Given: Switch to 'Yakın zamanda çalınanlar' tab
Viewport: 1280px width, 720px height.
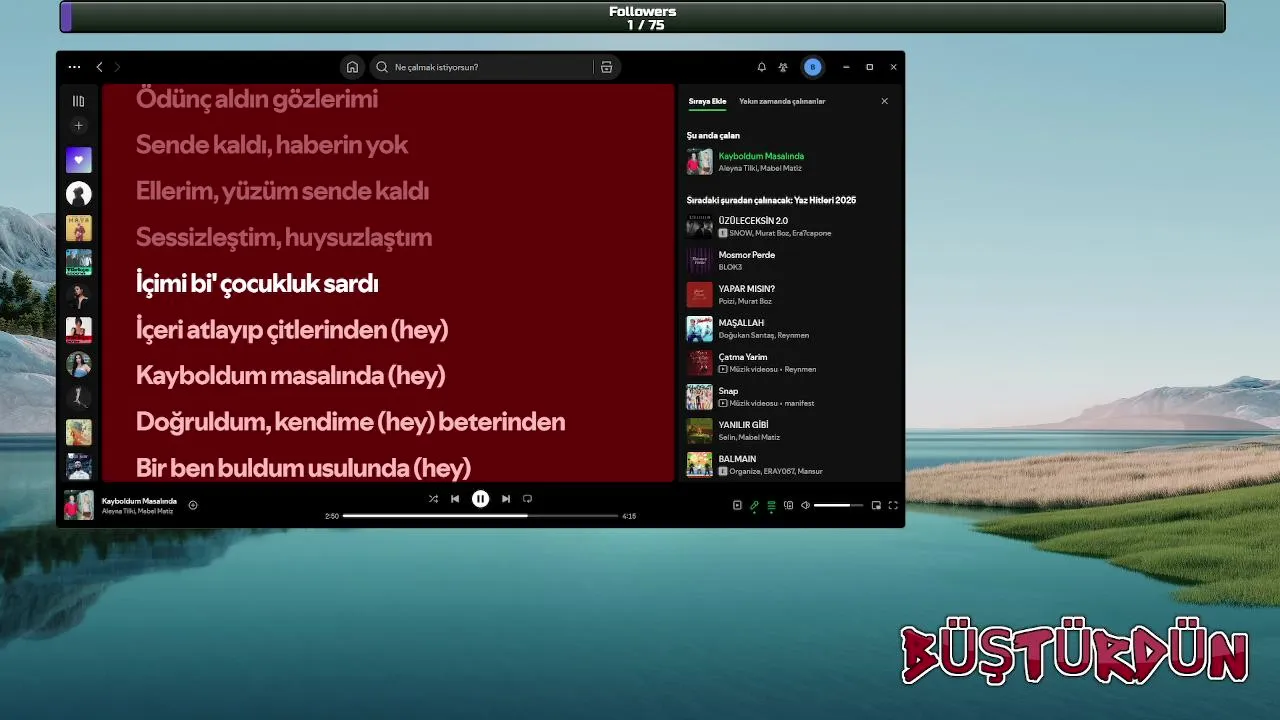Looking at the screenshot, I should [x=782, y=101].
